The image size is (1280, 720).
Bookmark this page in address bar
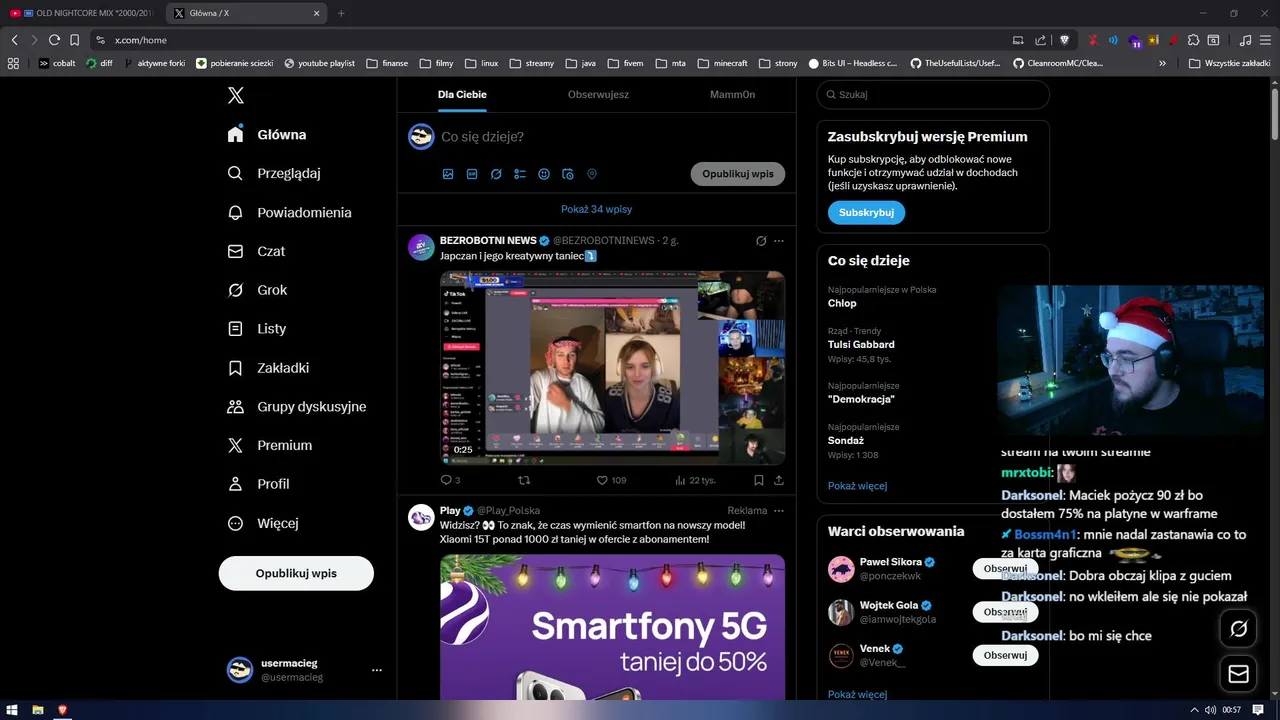tap(74, 40)
